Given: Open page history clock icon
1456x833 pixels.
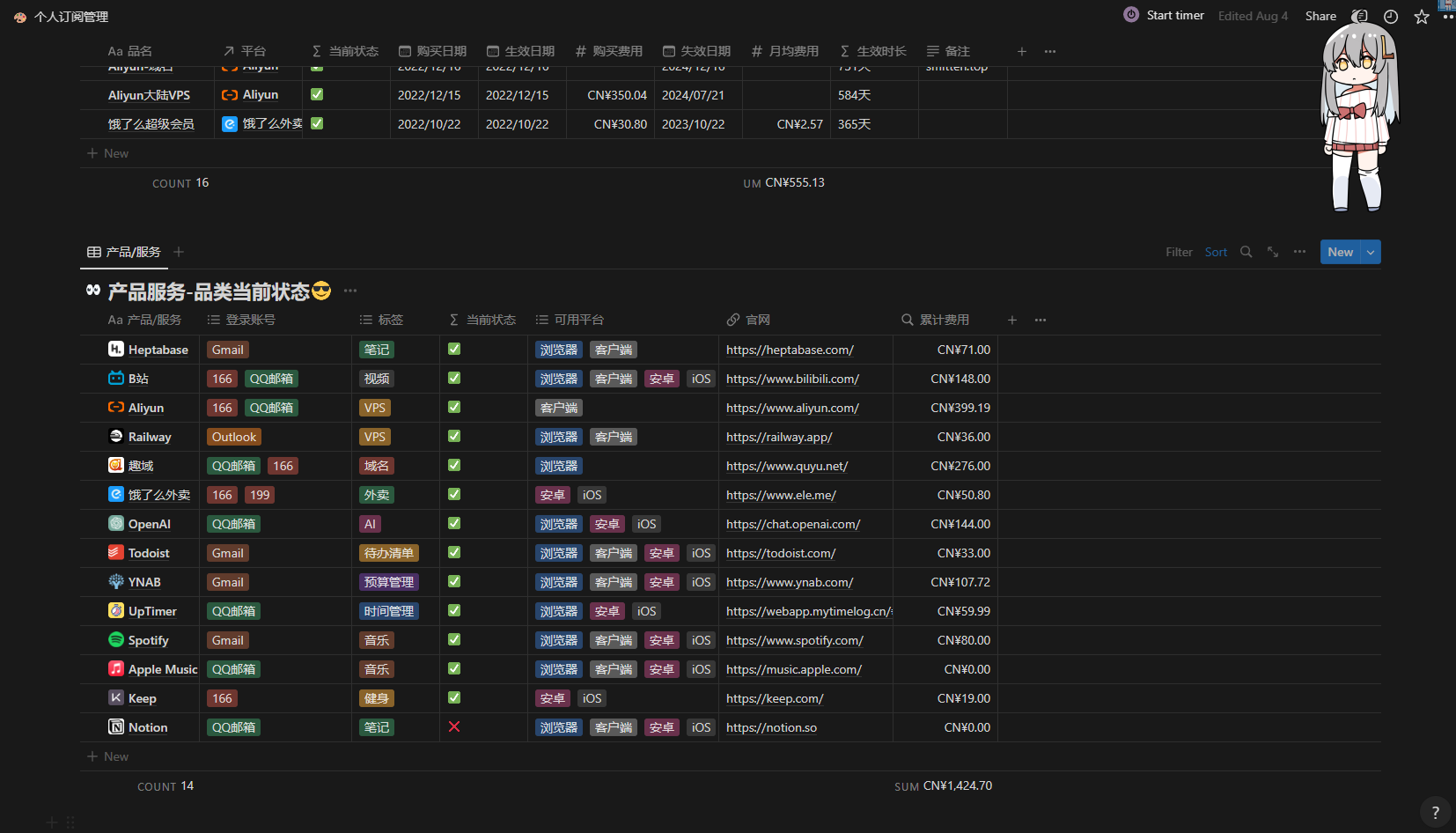Looking at the screenshot, I should [x=1391, y=17].
